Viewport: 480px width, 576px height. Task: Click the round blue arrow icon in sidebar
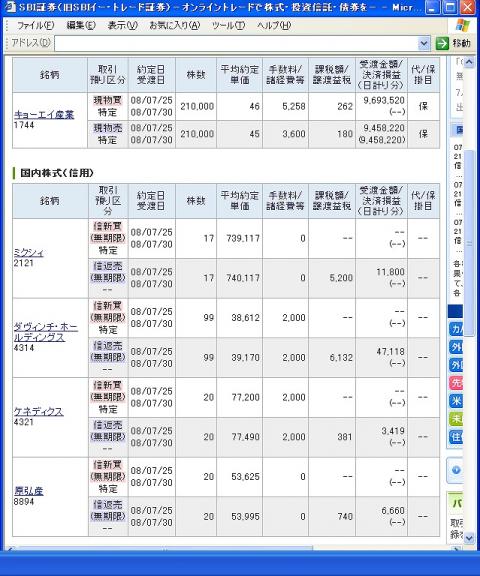(x=456, y=470)
